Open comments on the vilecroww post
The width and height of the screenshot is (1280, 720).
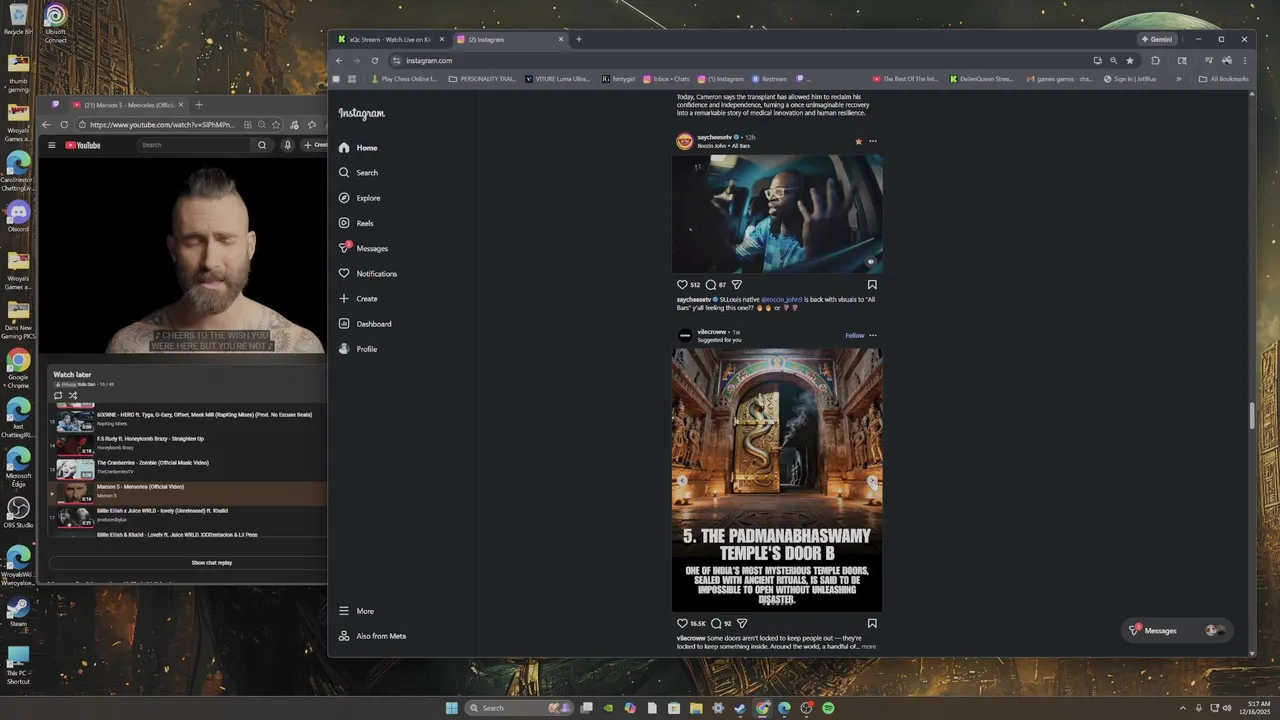tap(716, 623)
